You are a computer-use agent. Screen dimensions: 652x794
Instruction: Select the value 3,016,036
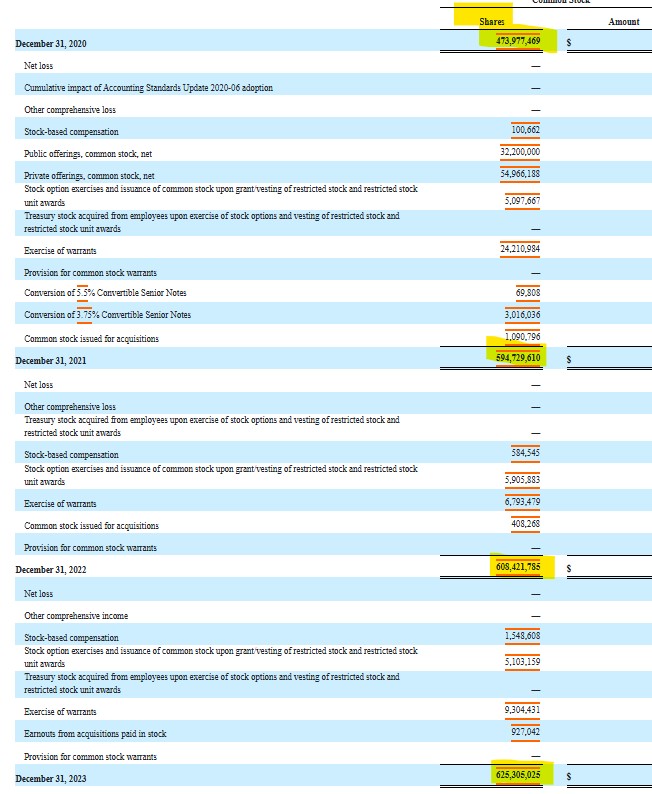[522, 314]
